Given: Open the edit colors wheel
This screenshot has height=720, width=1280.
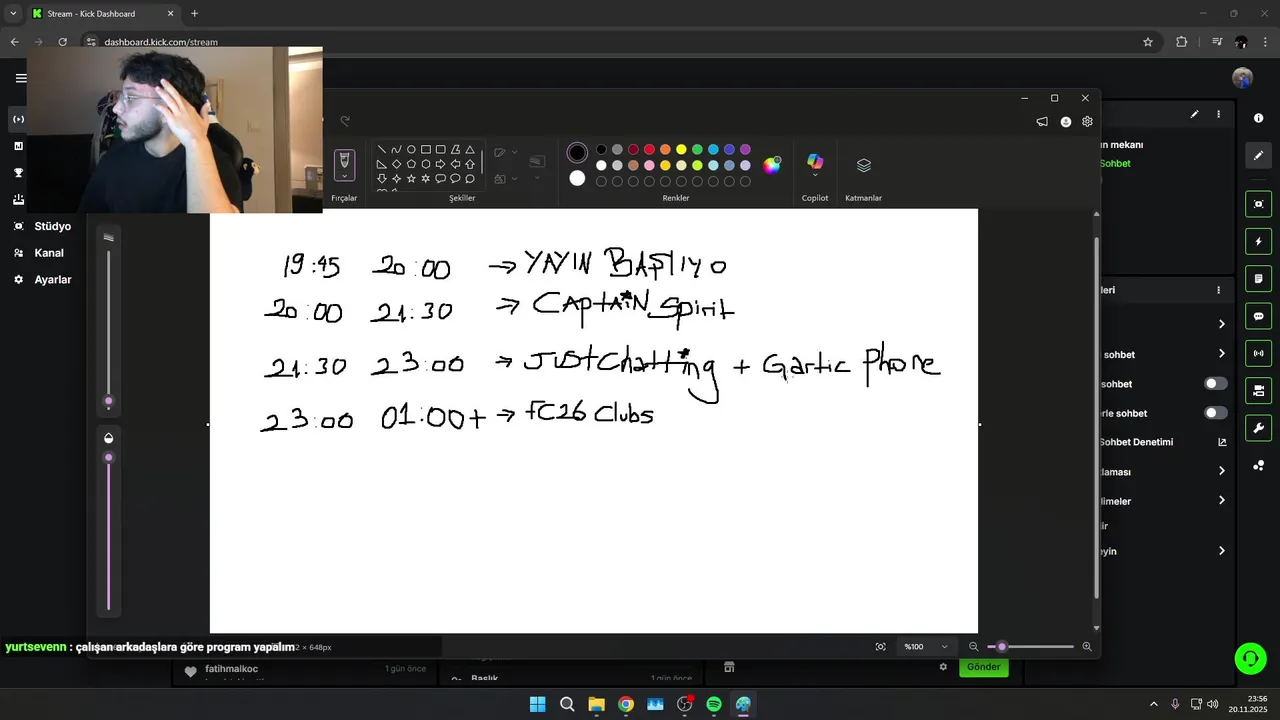Looking at the screenshot, I should [x=771, y=165].
